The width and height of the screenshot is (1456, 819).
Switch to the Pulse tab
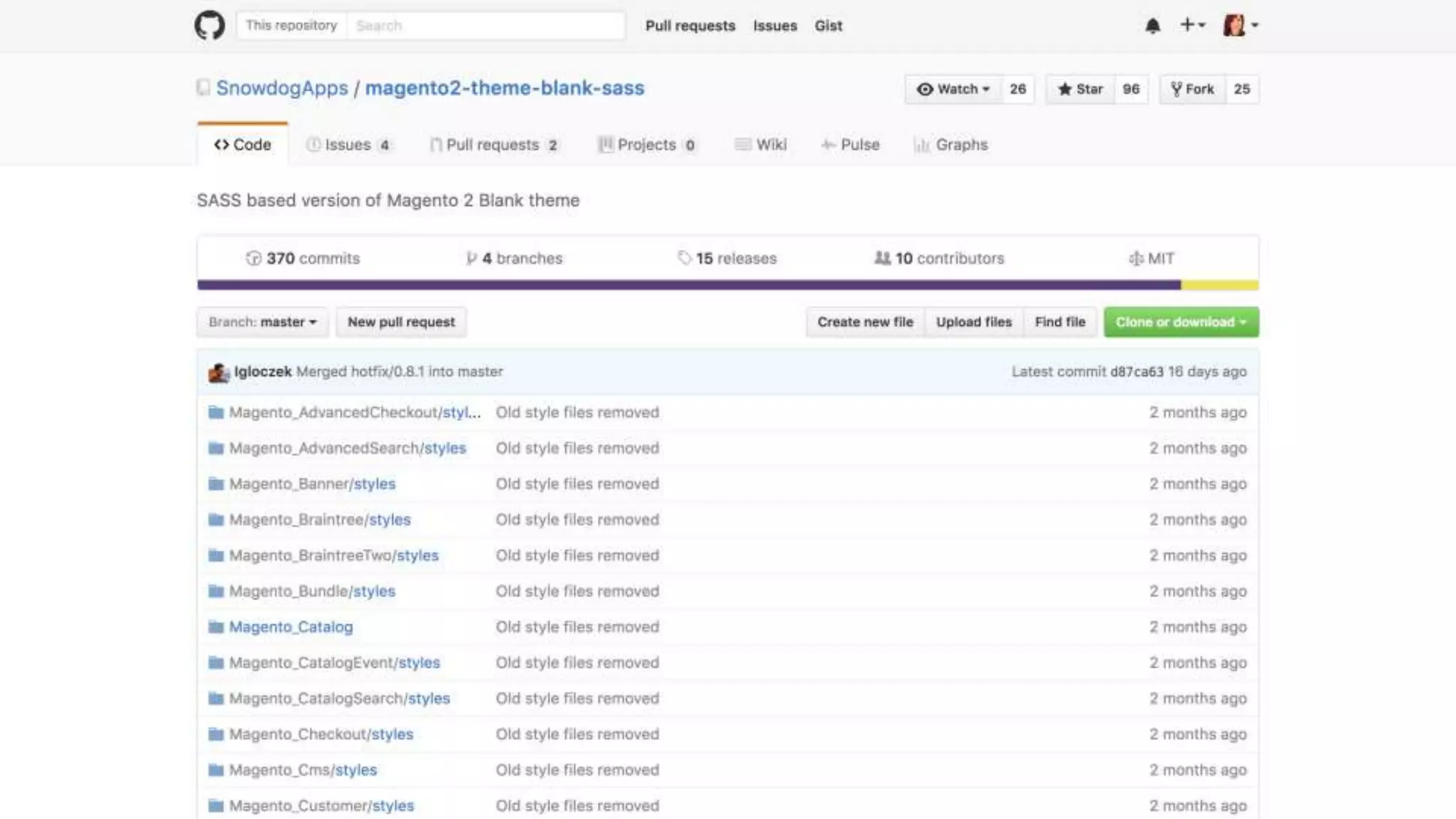(x=851, y=145)
